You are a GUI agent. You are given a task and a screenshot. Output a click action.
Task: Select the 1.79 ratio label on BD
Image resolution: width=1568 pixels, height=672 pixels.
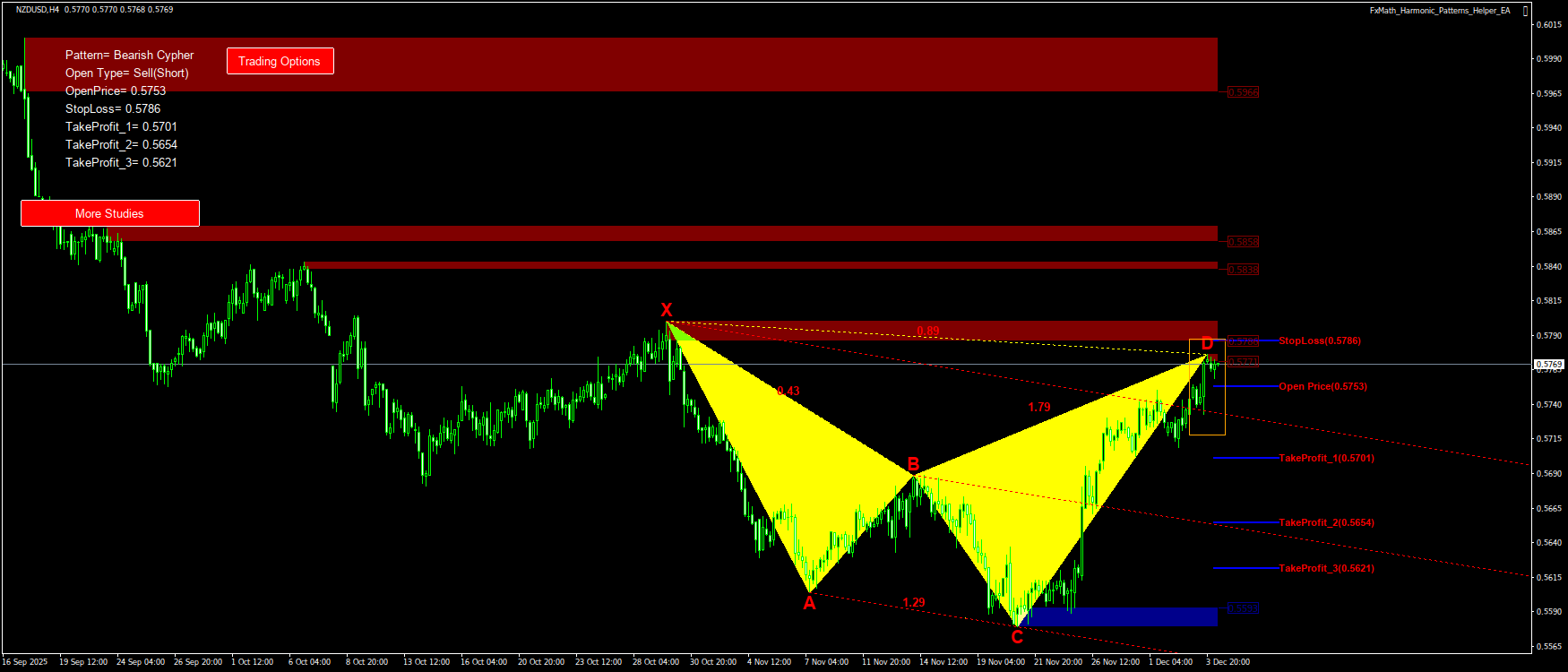click(1039, 407)
